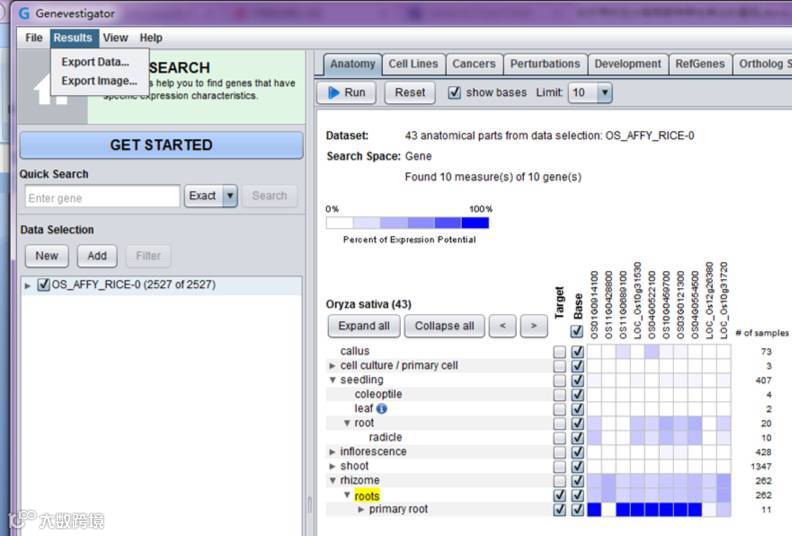Switch to the Anatomy tab
This screenshot has height=536, width=792.
[x=353, y=64]
